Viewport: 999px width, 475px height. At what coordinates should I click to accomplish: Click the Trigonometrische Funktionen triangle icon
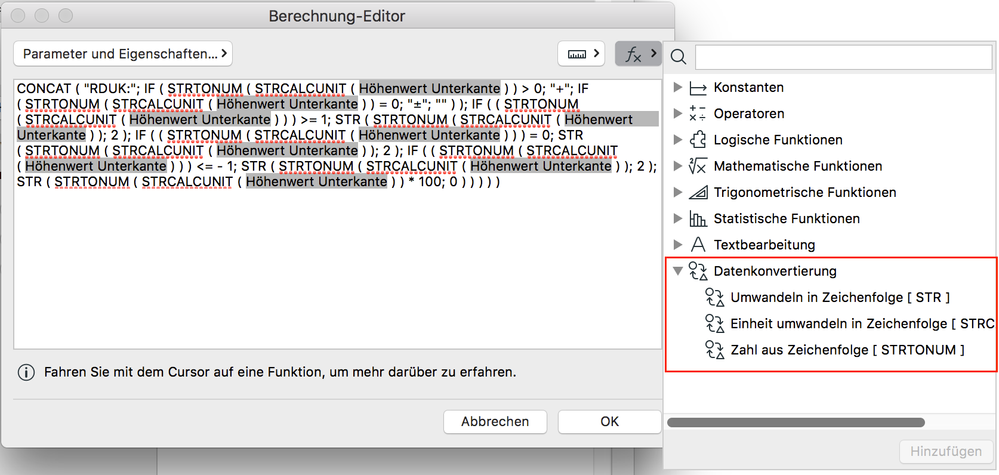point(698,192)
